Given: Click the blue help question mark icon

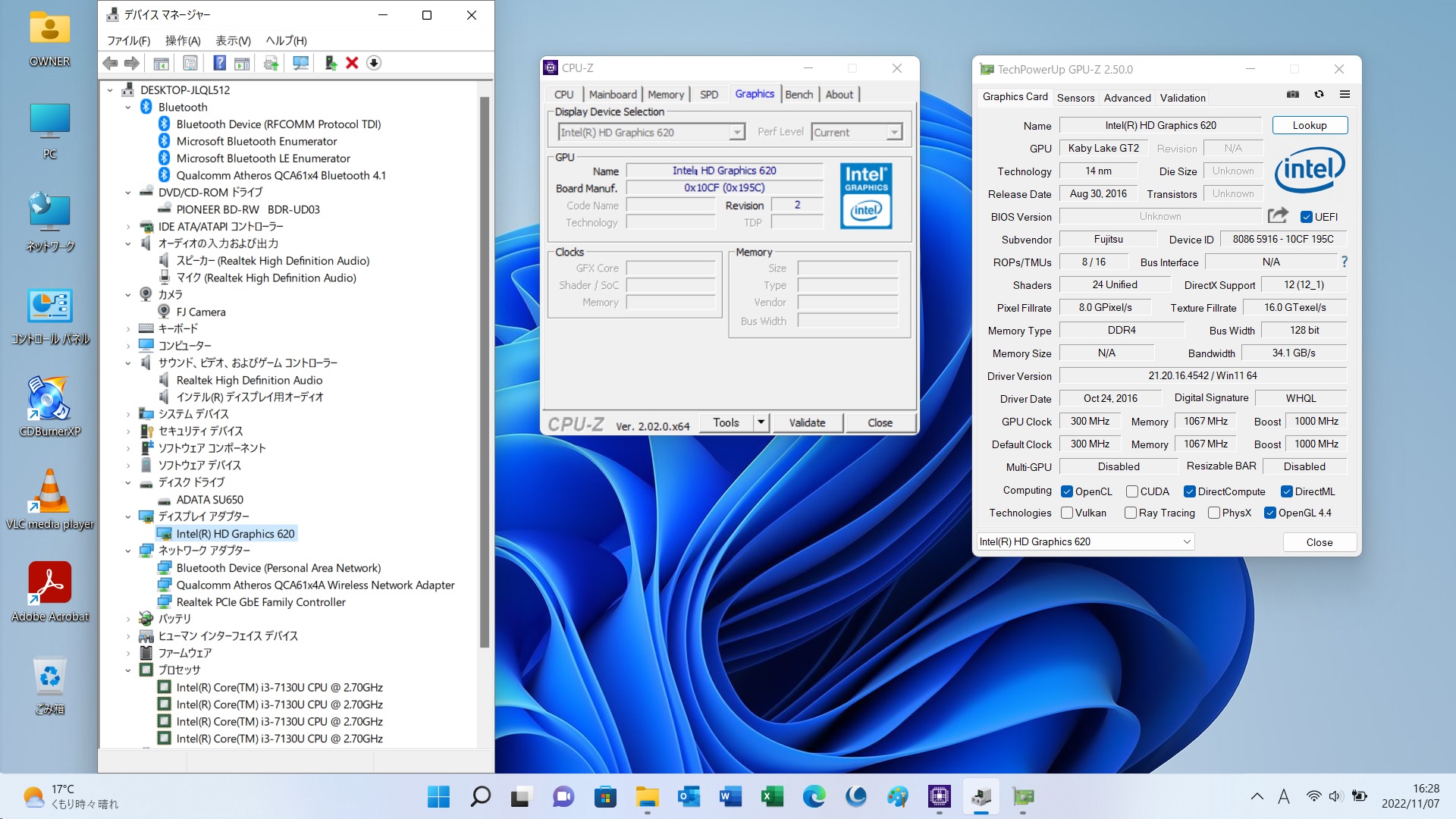Looking at the screenshot, I should click(x=219, y=63).
